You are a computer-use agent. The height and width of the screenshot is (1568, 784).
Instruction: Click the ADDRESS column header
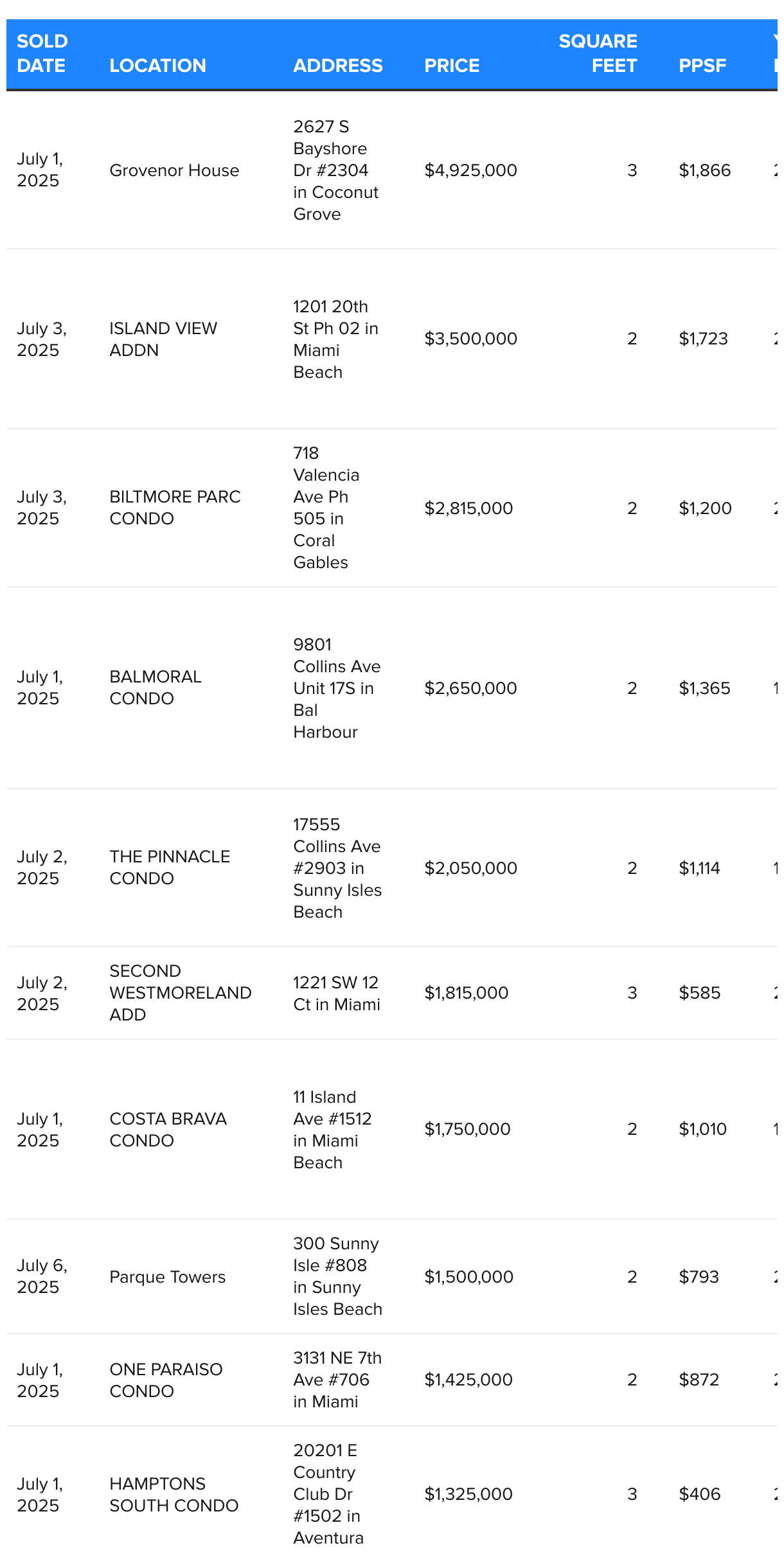click(x=338, y=66)
